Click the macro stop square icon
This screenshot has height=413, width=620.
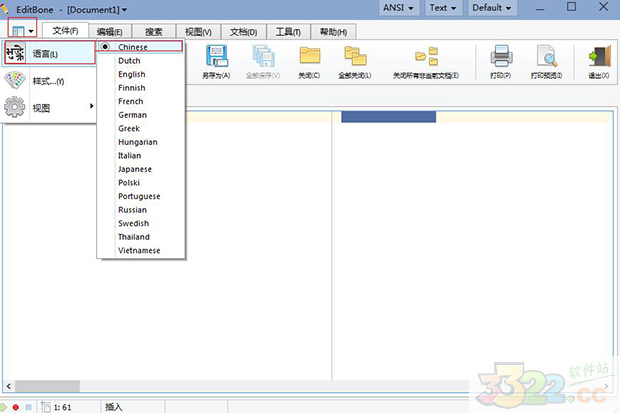[28, 407]
